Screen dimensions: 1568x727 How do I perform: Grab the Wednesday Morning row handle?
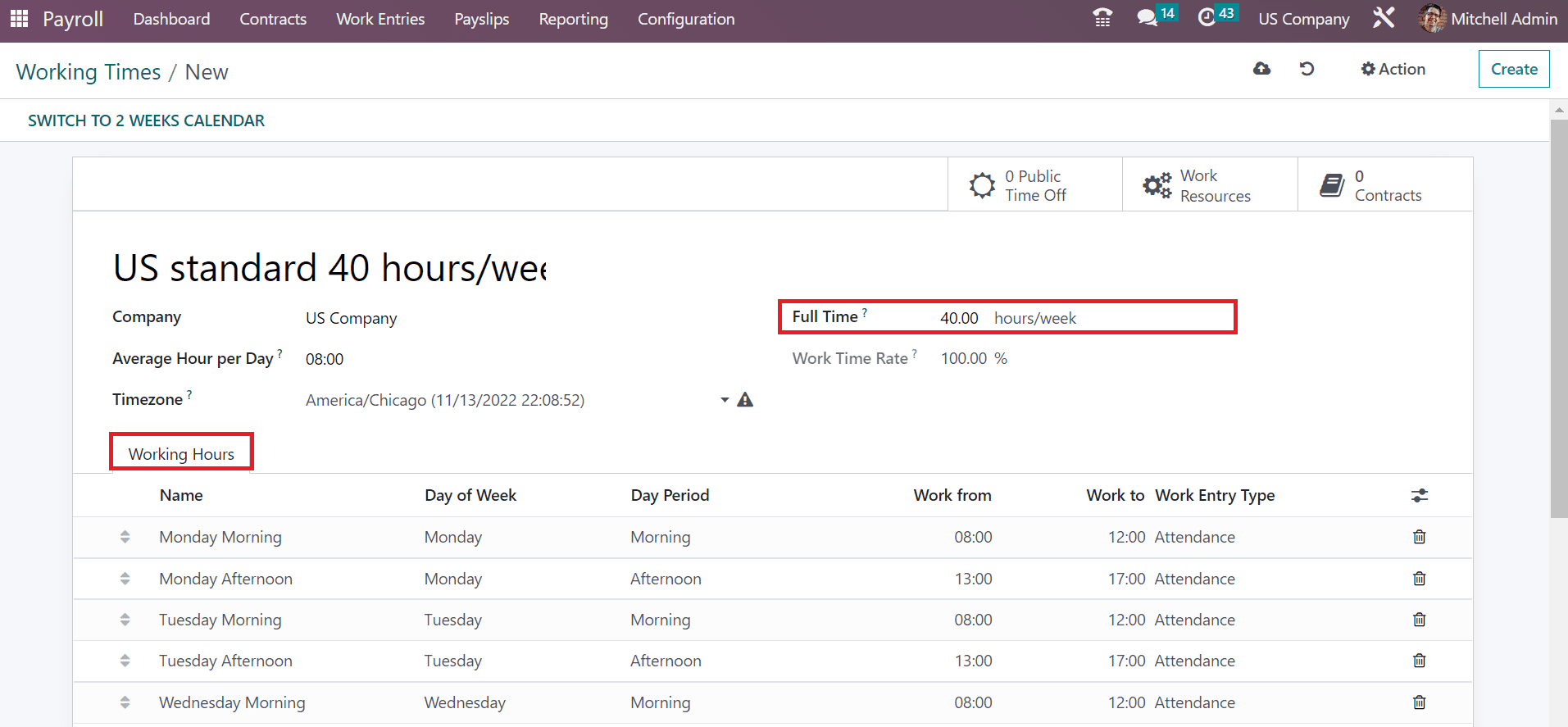tap(125, 702)
